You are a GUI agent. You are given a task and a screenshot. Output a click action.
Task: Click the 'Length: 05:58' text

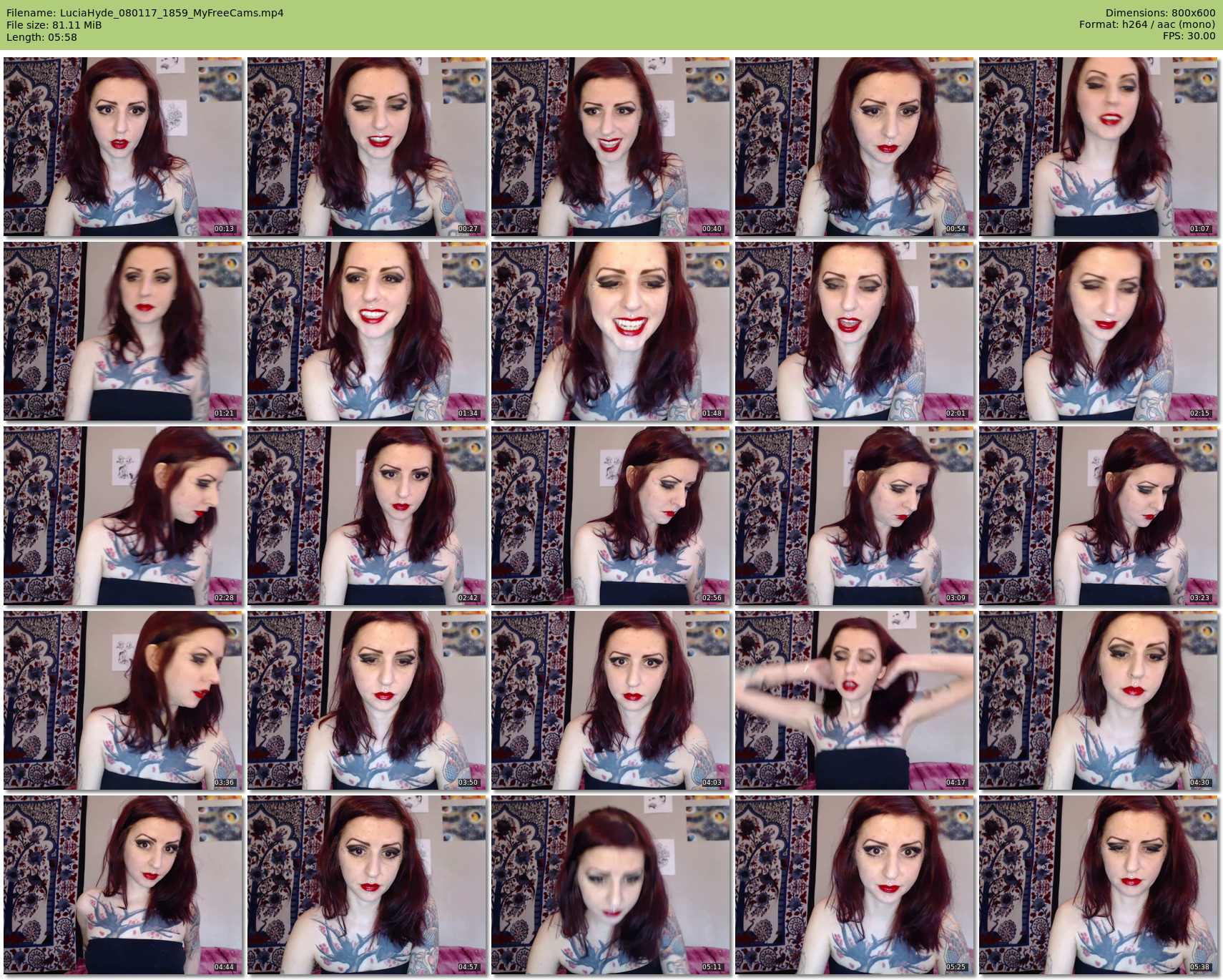click(x=41, y=37)
